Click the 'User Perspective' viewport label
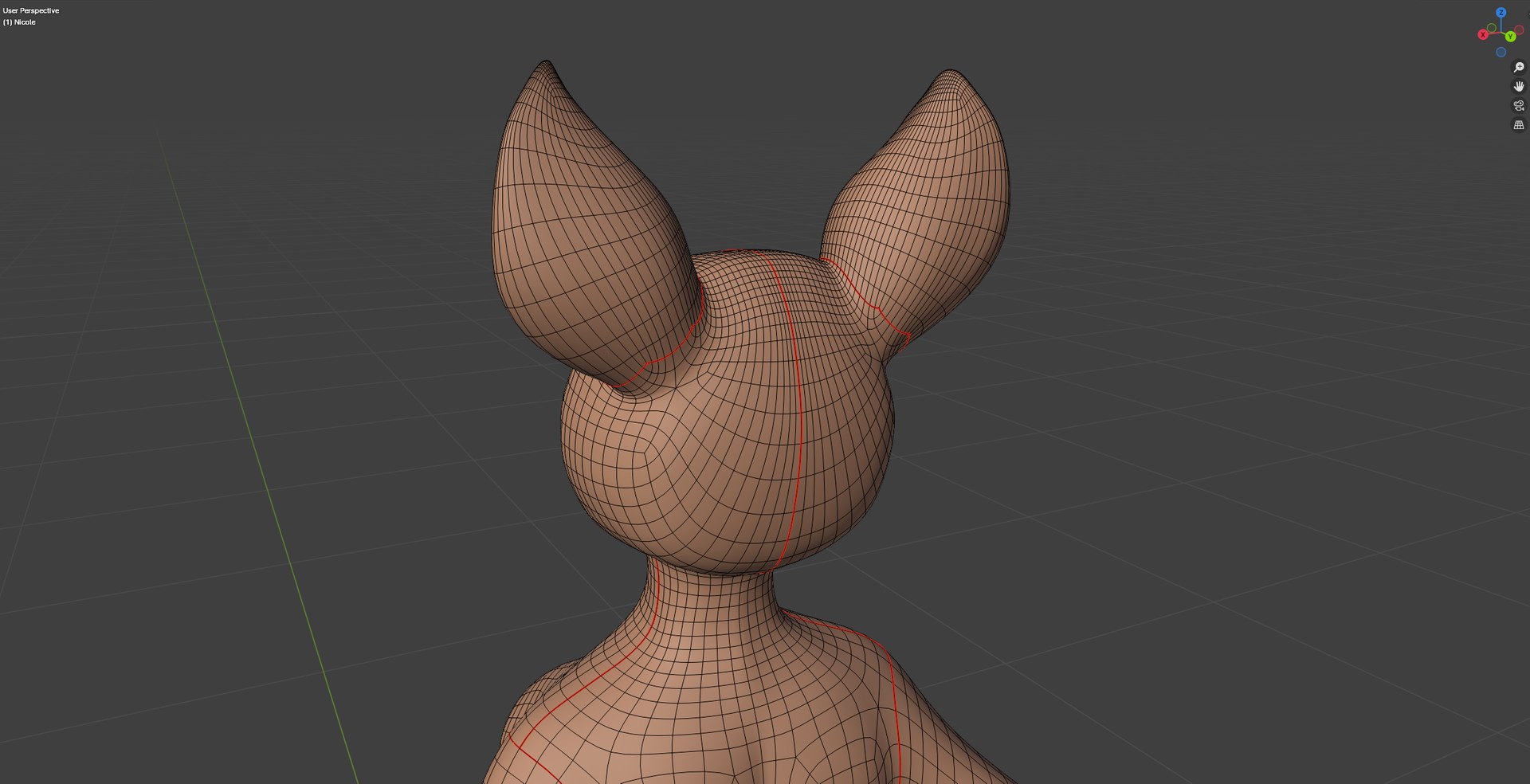The height and width of the screenshot is (784, 1530). tap(31, 10)
